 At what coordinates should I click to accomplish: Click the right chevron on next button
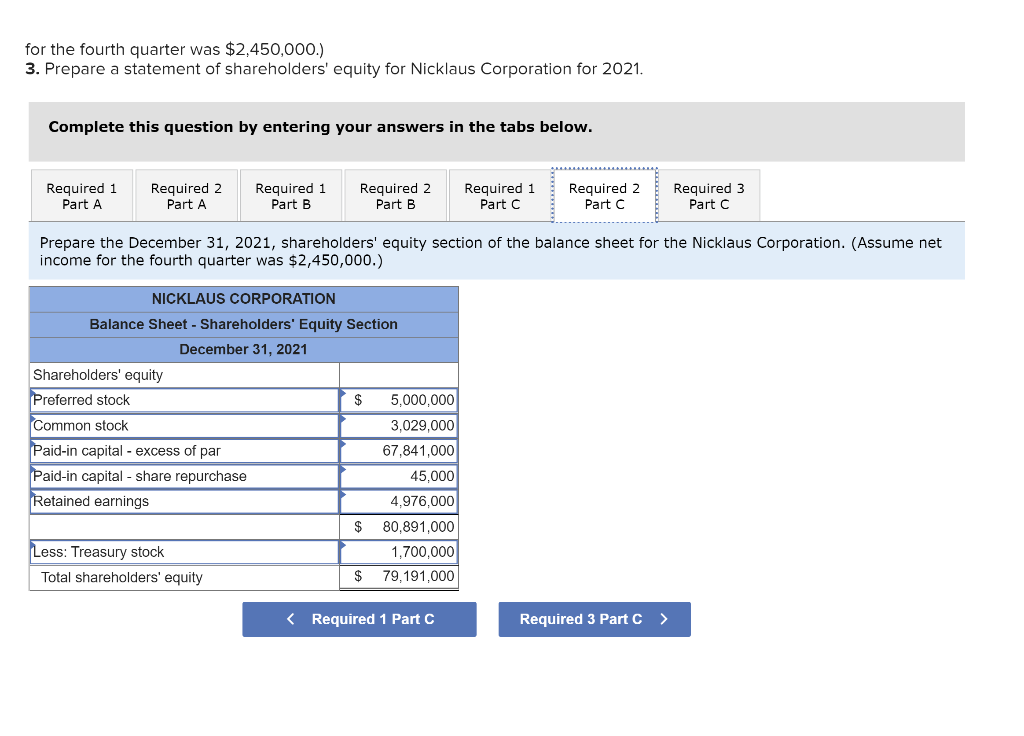(x=664, y=619)
